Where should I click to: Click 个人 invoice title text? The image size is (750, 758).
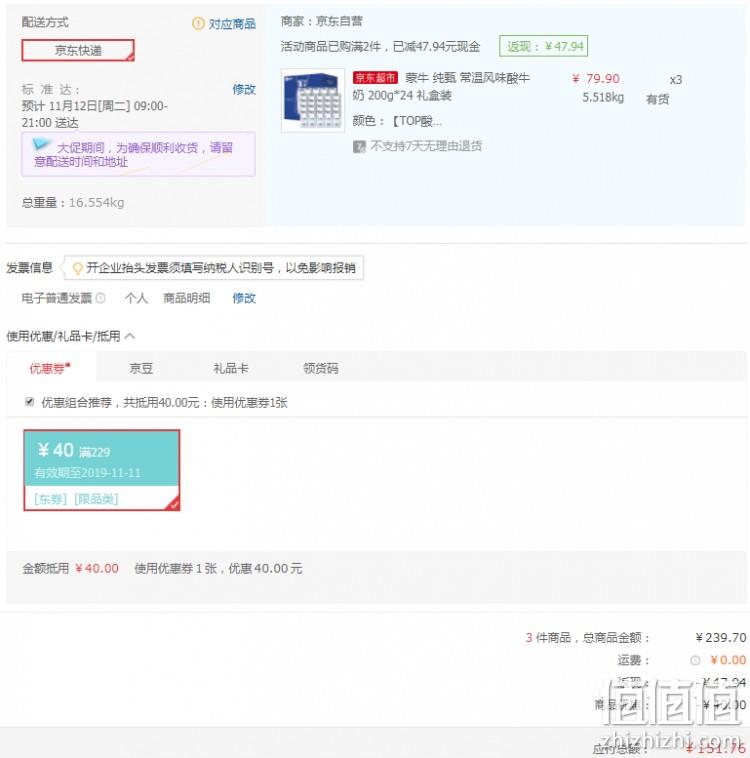tap(136, 298)
